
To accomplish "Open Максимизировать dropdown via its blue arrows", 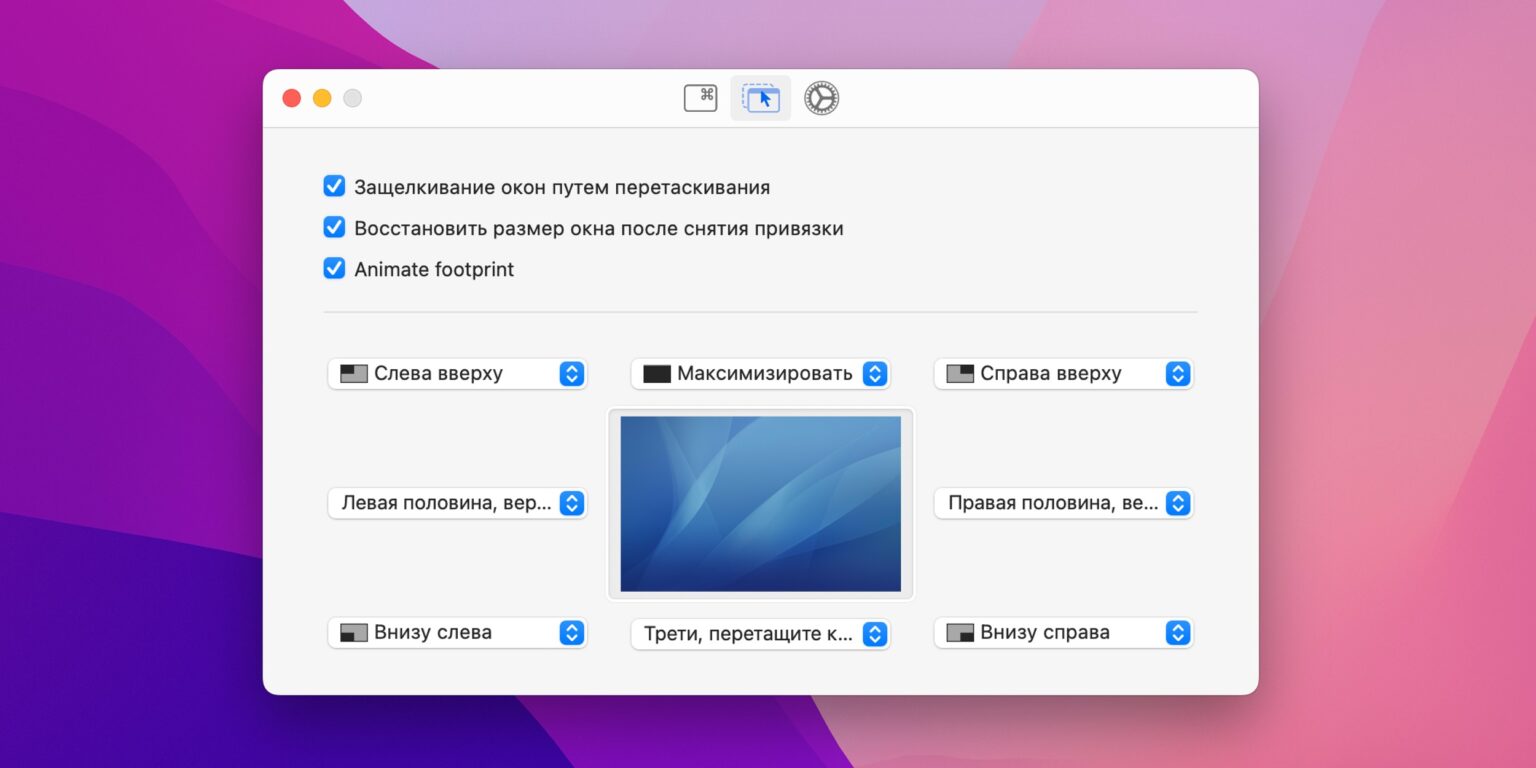I will (x=874, y=374).
